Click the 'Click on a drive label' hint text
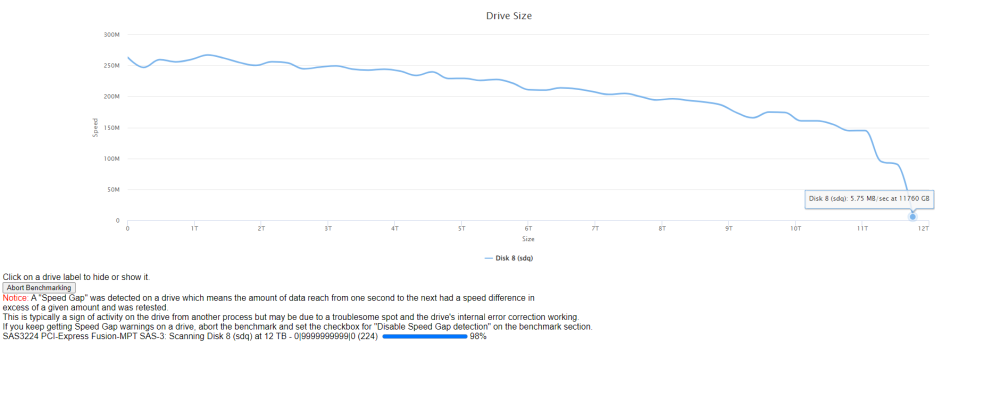The height and width of the screenshot is (403, 1000). 77,277
